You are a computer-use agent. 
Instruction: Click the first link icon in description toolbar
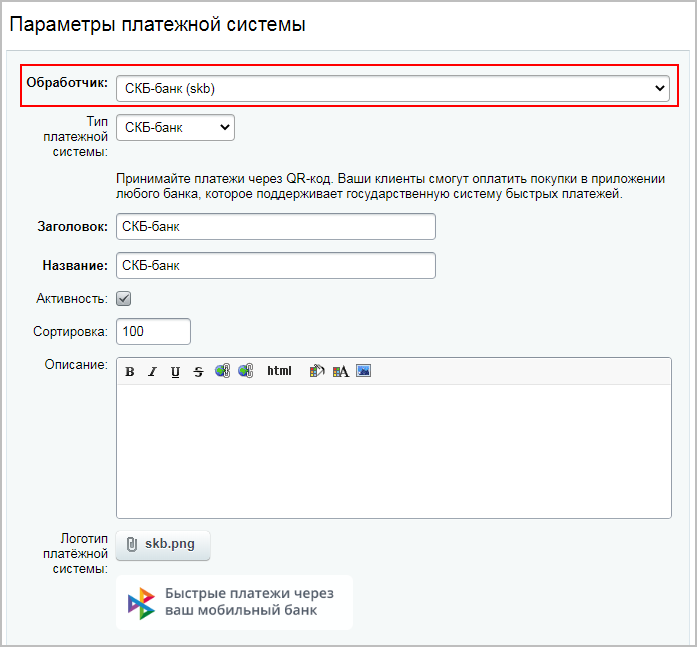[222, 371]
